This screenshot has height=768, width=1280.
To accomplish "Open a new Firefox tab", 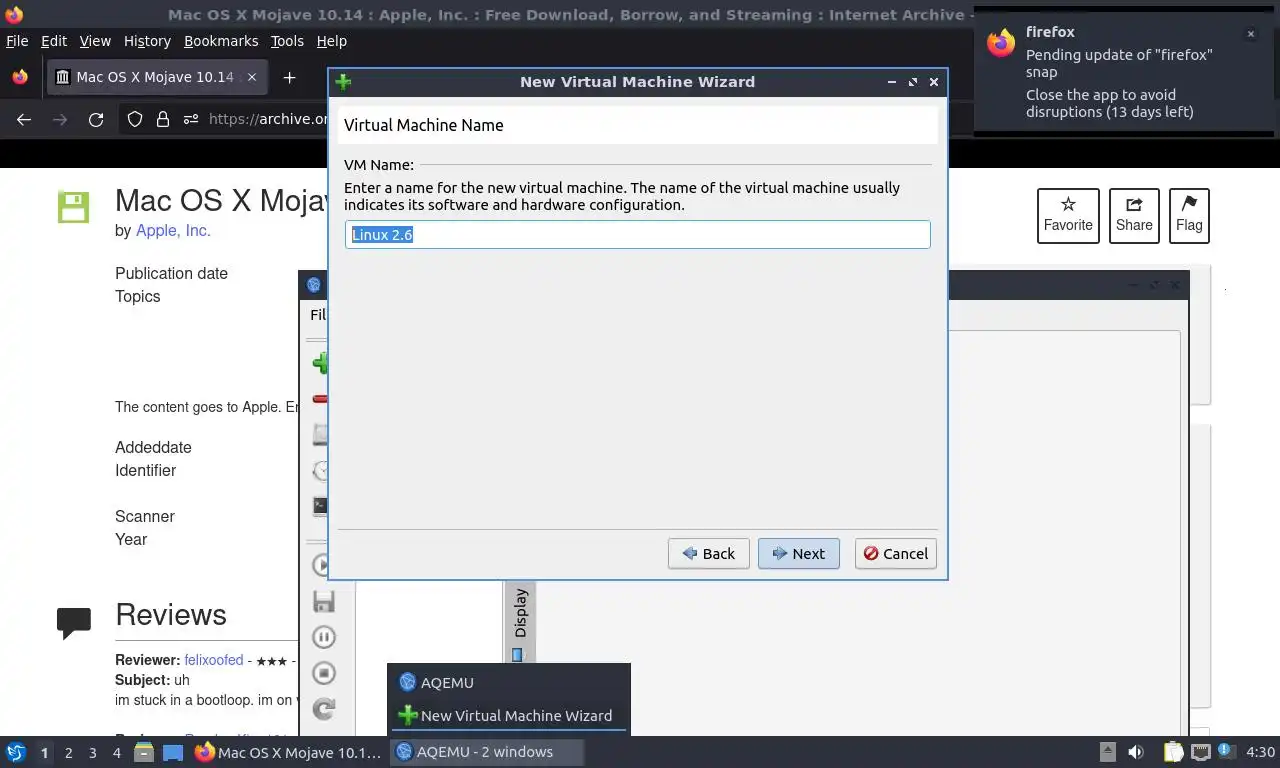I will (x=289, y=77).
